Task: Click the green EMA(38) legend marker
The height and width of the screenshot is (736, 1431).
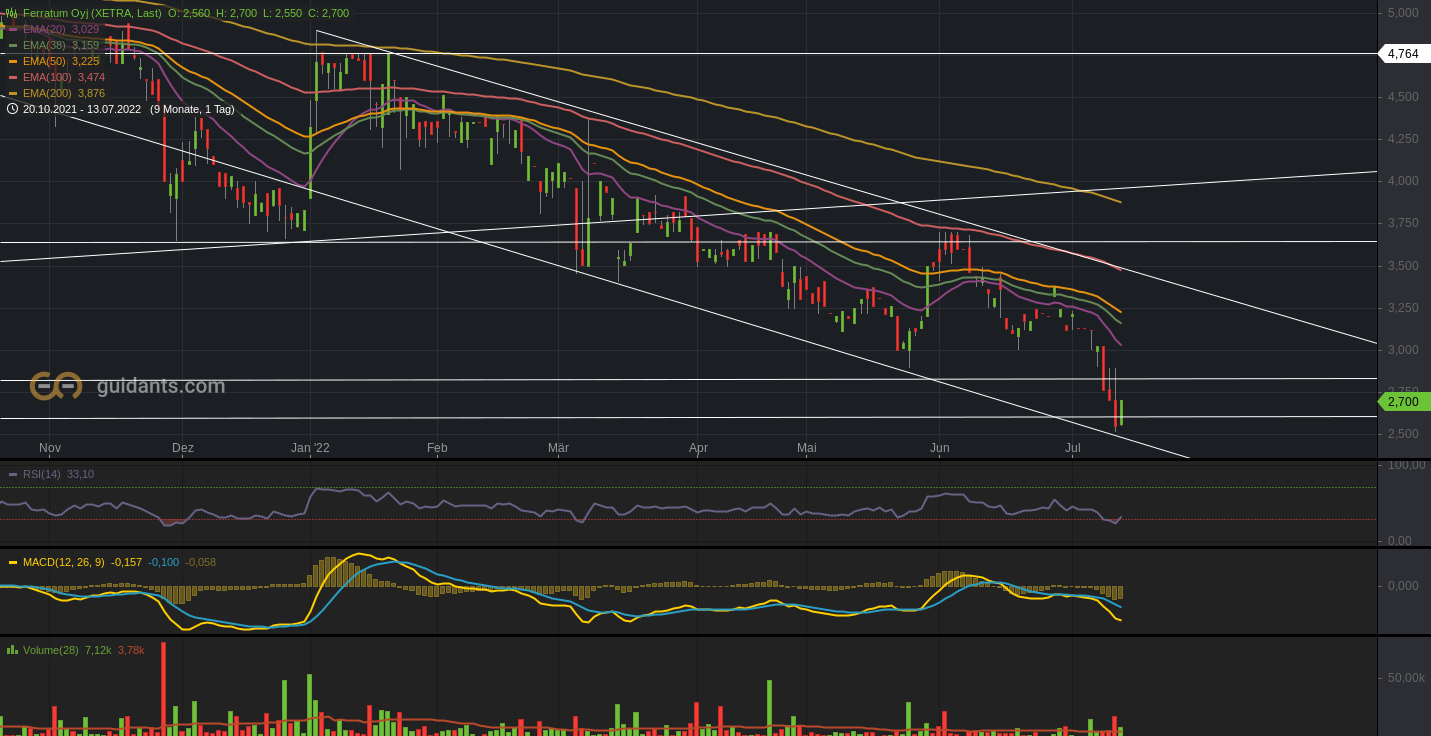Action: tap(13, 45)
